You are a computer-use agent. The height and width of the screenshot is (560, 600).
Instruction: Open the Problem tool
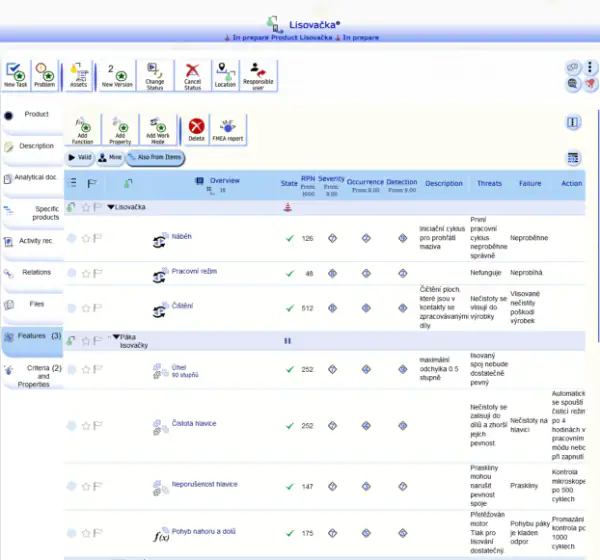(x=44, y=73)
